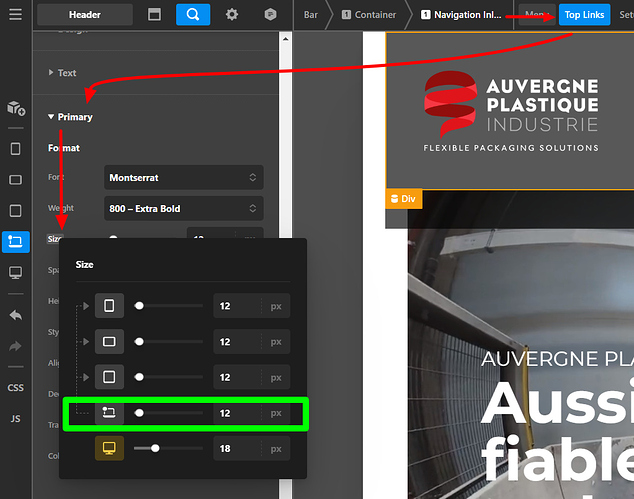This screenshot has width=634, height=499.
Task: Open the hamburger main menu
Action: (15, 15)
